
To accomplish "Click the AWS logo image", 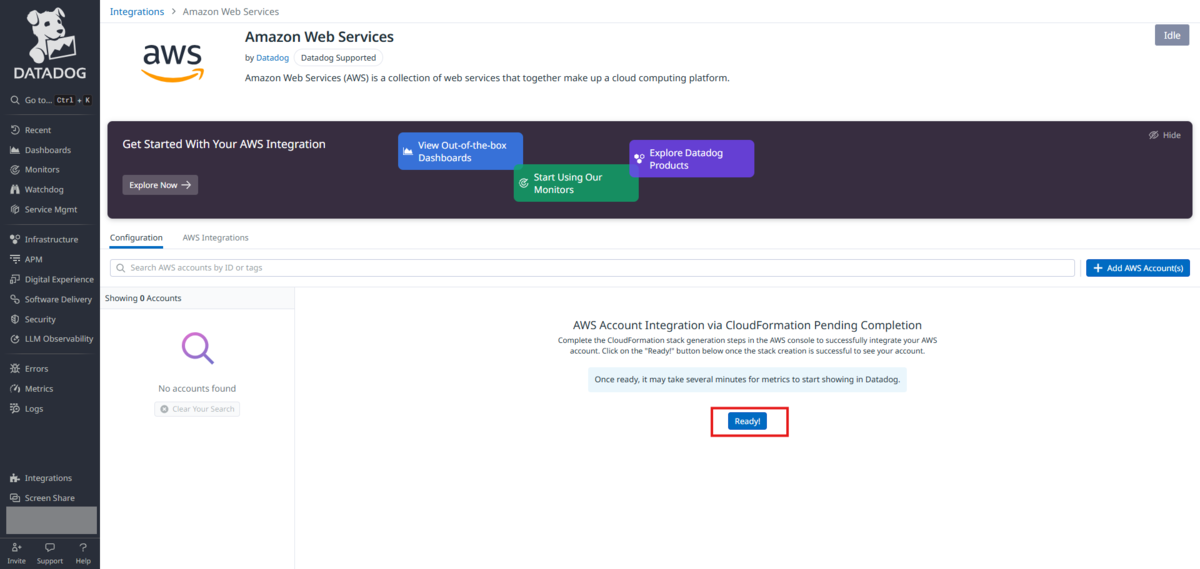I will (172, 62).
